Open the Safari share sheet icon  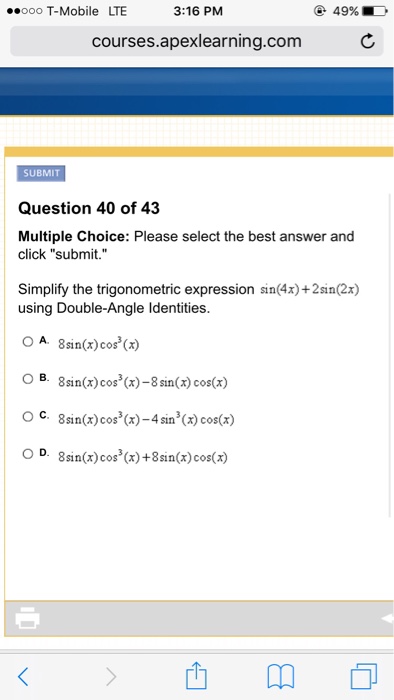[197, 675]
